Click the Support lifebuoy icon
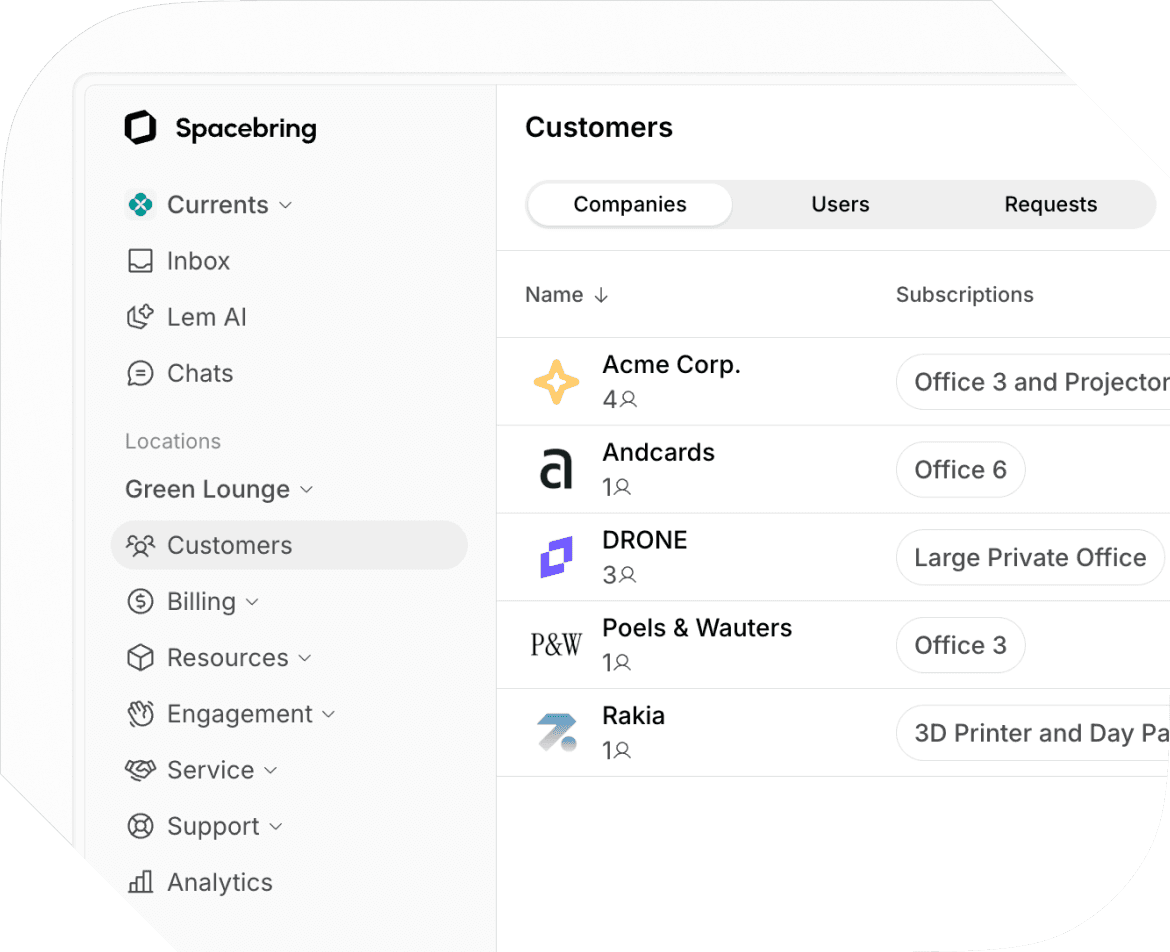The height and width of the screenshot is (952, 1170). tap(140, 826)
